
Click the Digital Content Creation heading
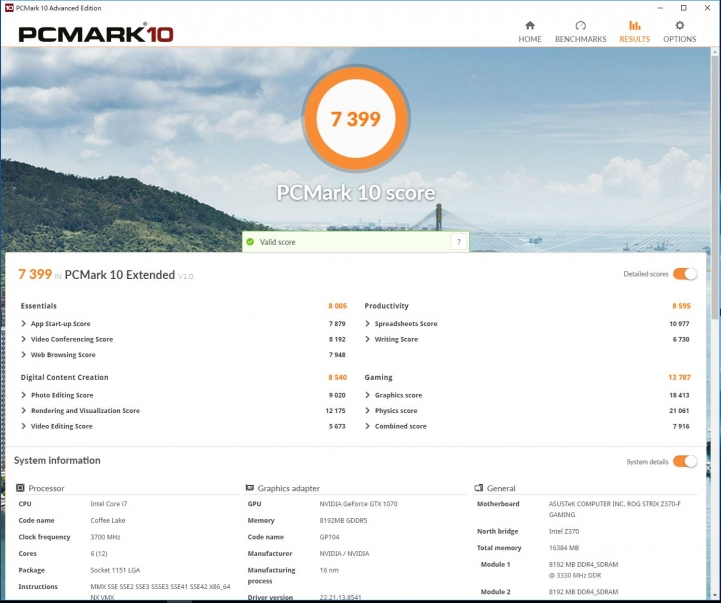click(x=64, y=377)
